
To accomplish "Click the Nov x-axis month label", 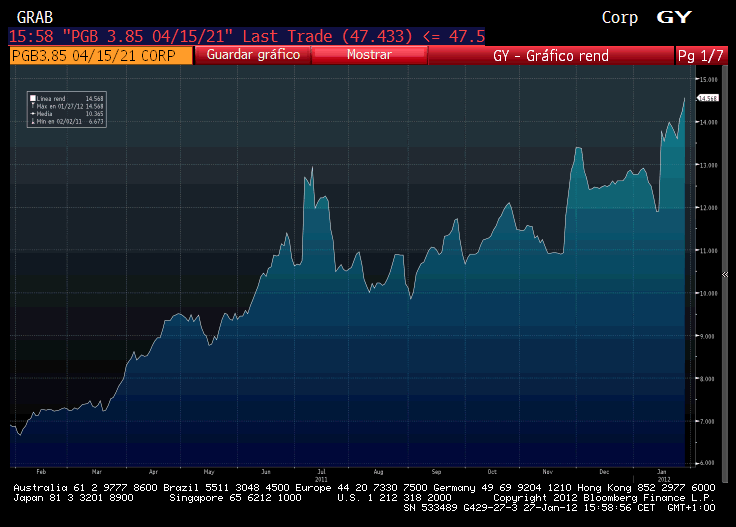I will click(548, 472).
